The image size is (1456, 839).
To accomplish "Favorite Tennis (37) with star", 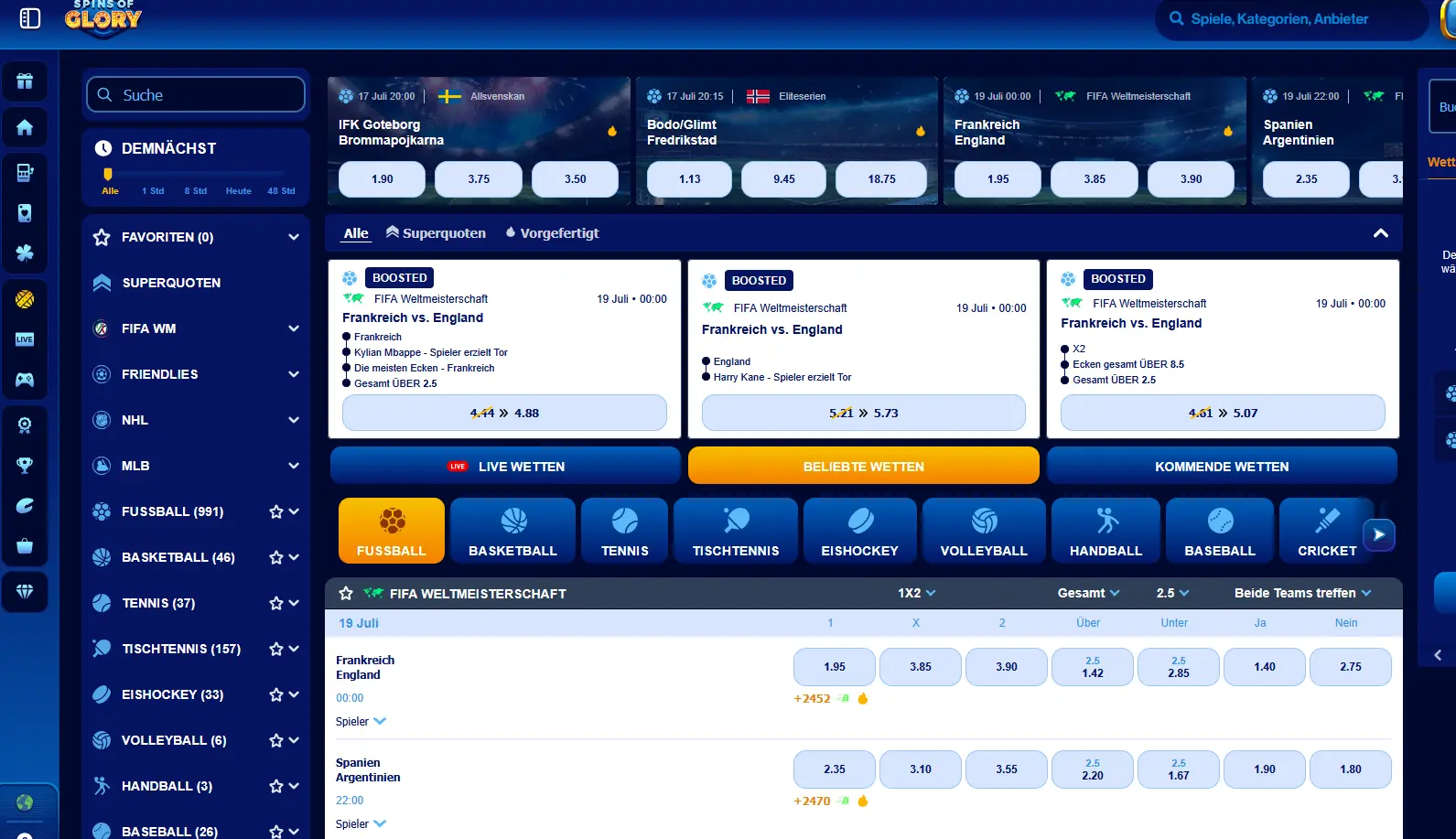I will pyautogui.click(x=275, y=603).
